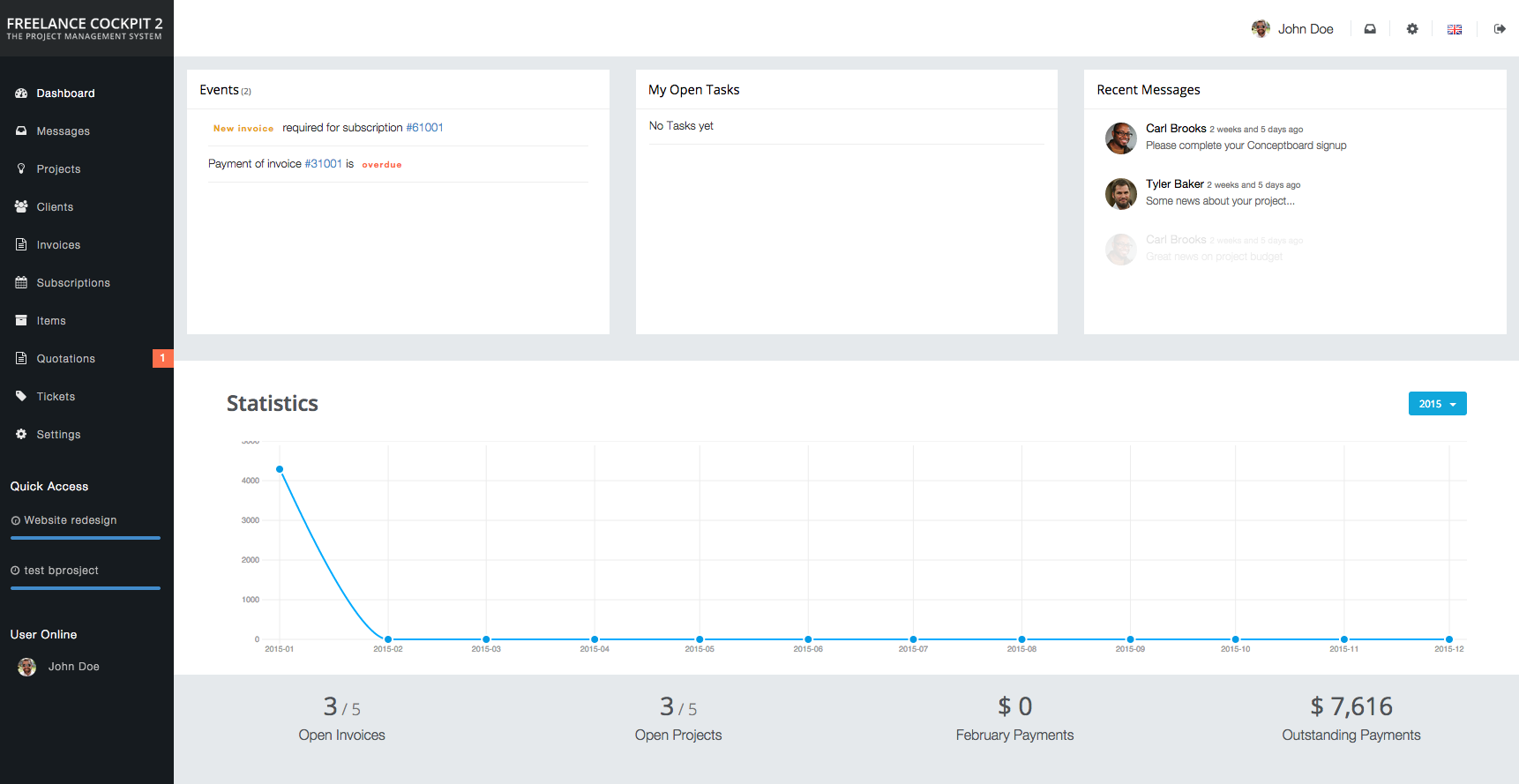Screen dimensions: 1519x784
Task: Click the overdue status label
Action: pyautogui.click(x=382, y=165)
